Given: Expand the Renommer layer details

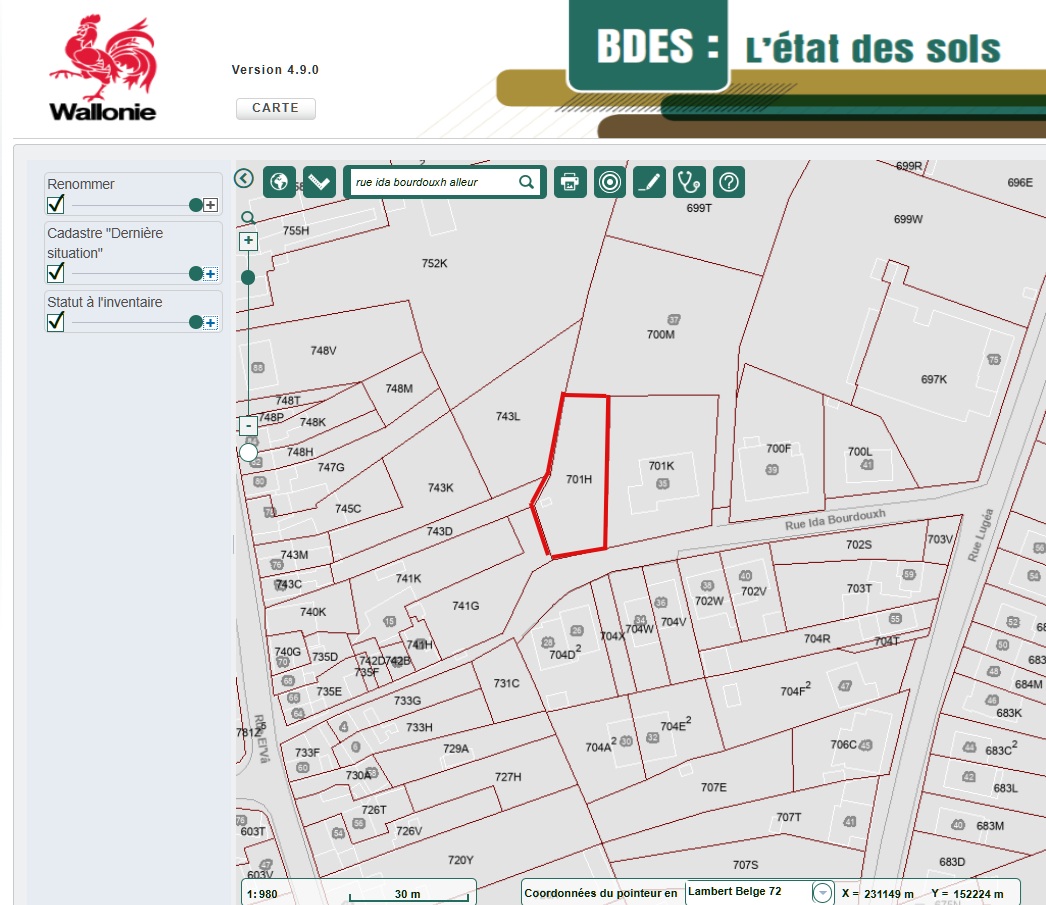Looking at the screenshot, I should [210, 205].
